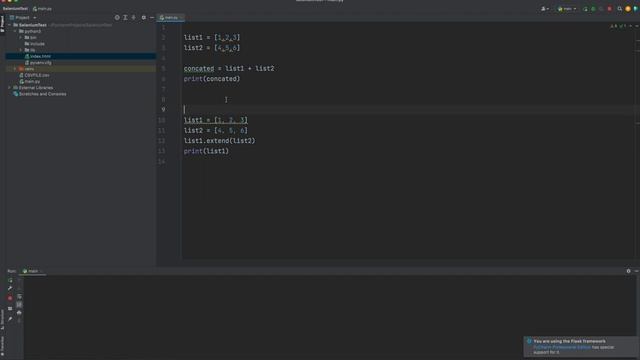Image resolution: width=640 pixels, height=360 pixels.
Task: Collapse the python3 folder
Action: click(16, 31)
